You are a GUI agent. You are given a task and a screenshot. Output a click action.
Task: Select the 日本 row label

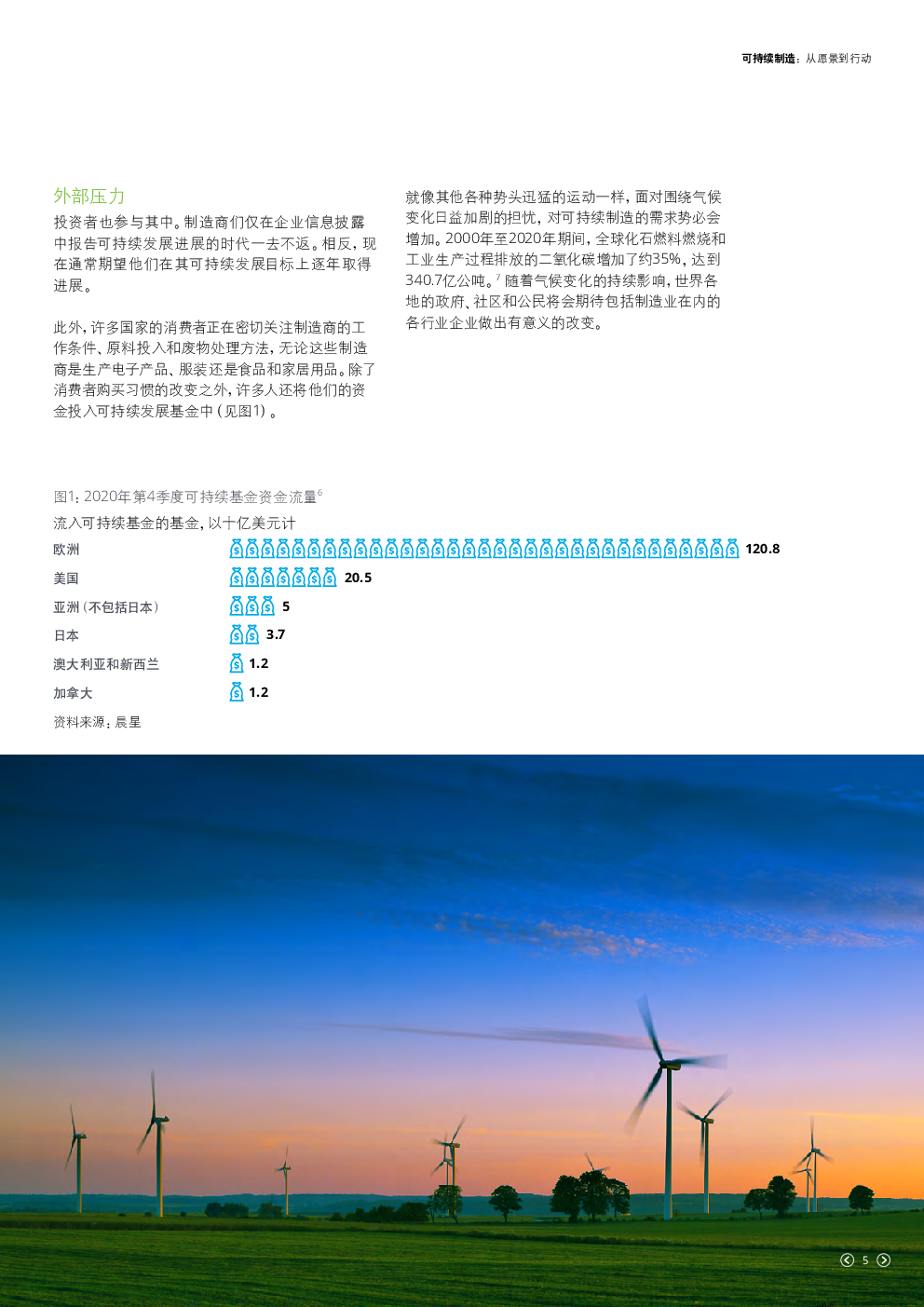pos(66,635)
